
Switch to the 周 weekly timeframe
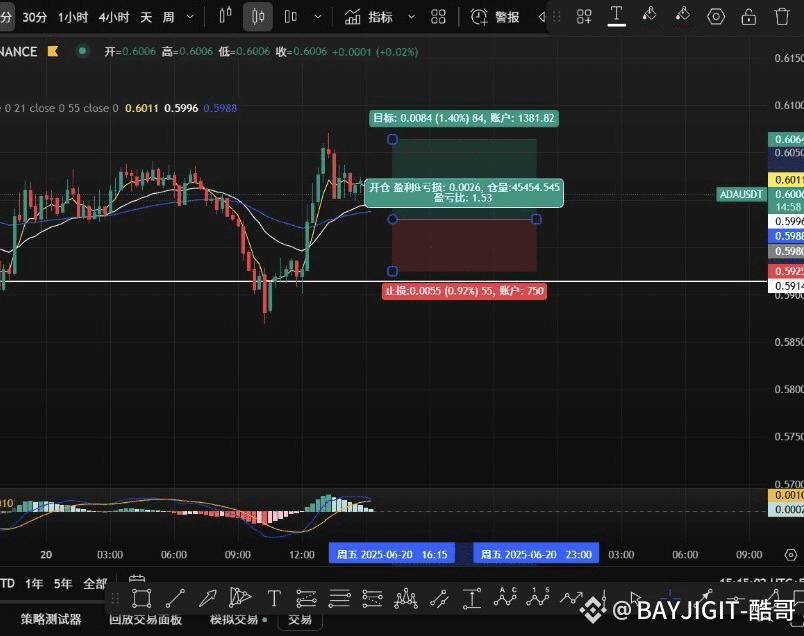pyautogui.click(x=168, y=17)
